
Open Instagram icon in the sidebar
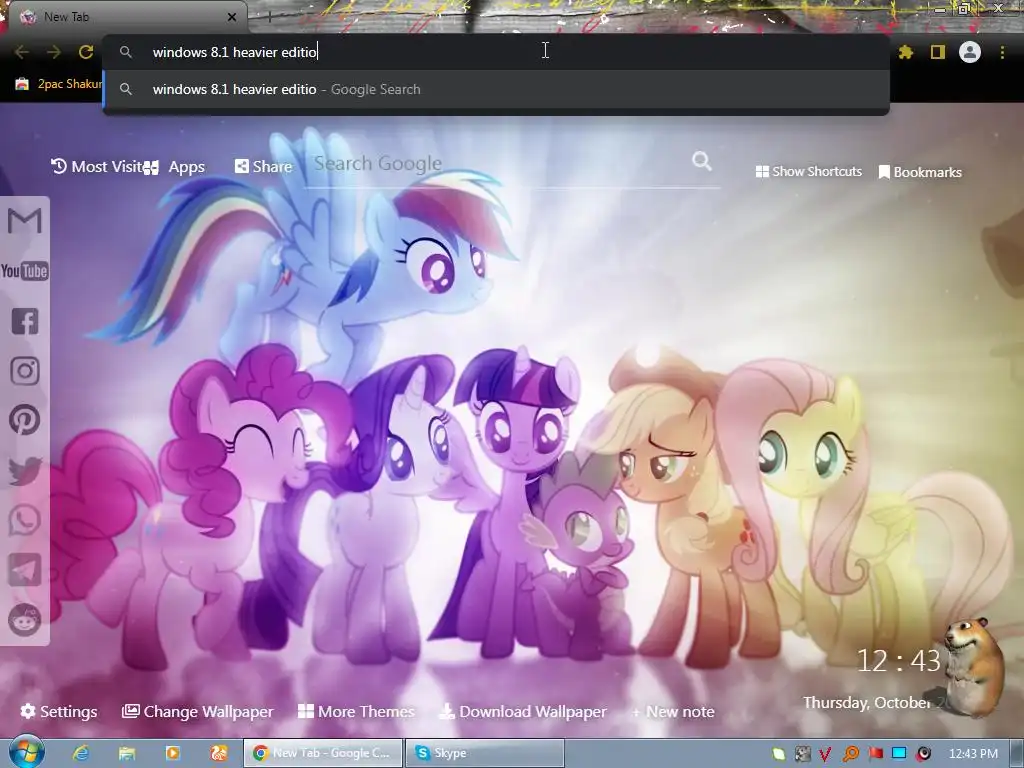[x=25, y=370]
